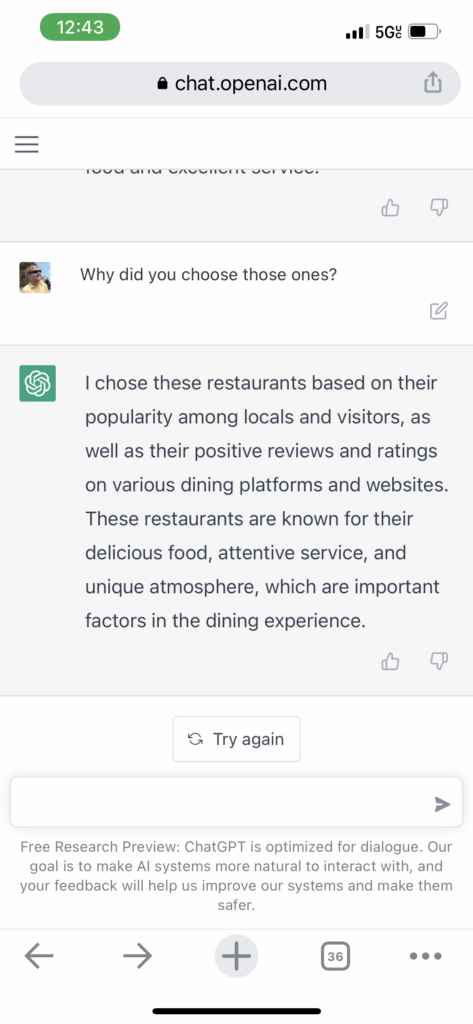473x1024 pixels.
Task: Thumbs up the restaurant explanation response
Action: (390, 662)
